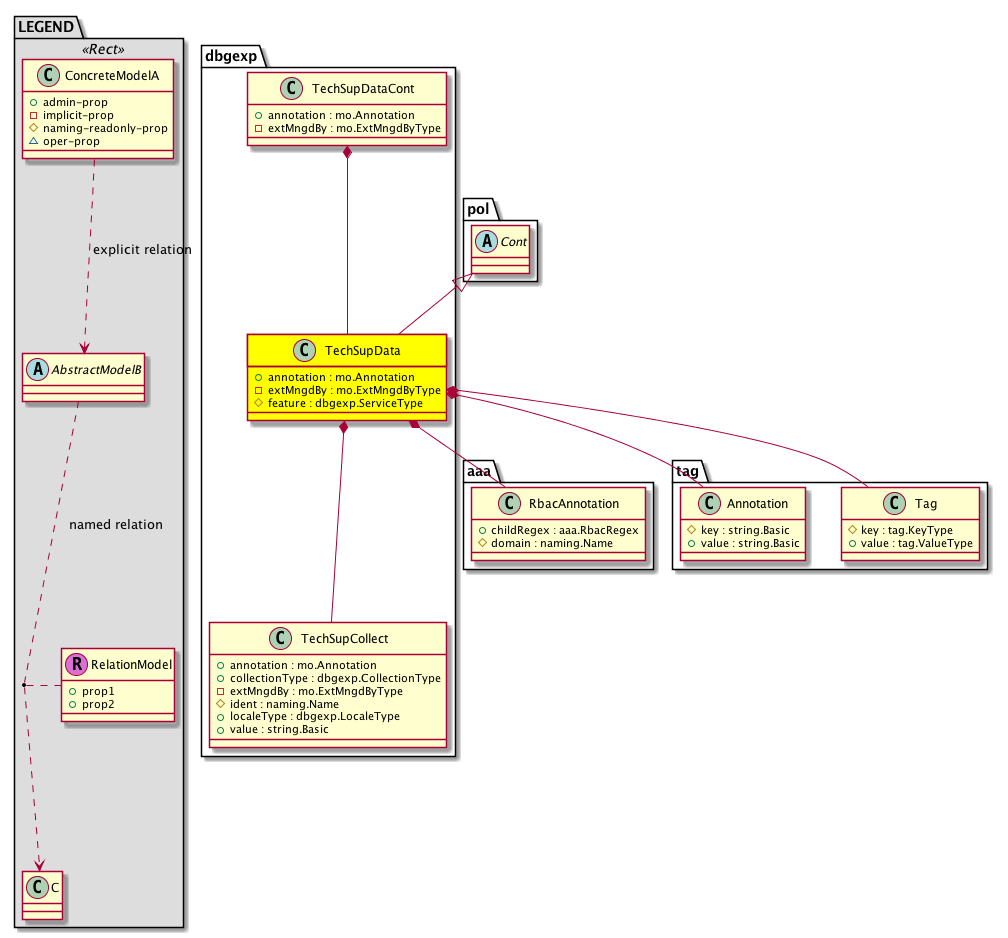
Task: Click the TechSupCollect class circle icon
Action: pos(280,638)
